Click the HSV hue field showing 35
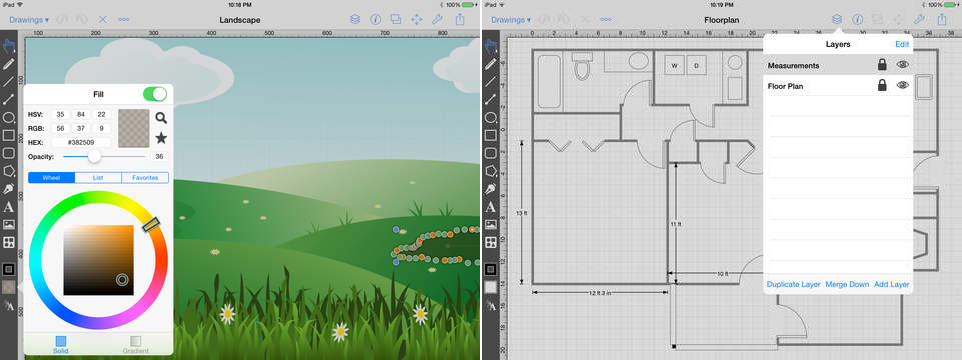 click(x=60, y=115)
